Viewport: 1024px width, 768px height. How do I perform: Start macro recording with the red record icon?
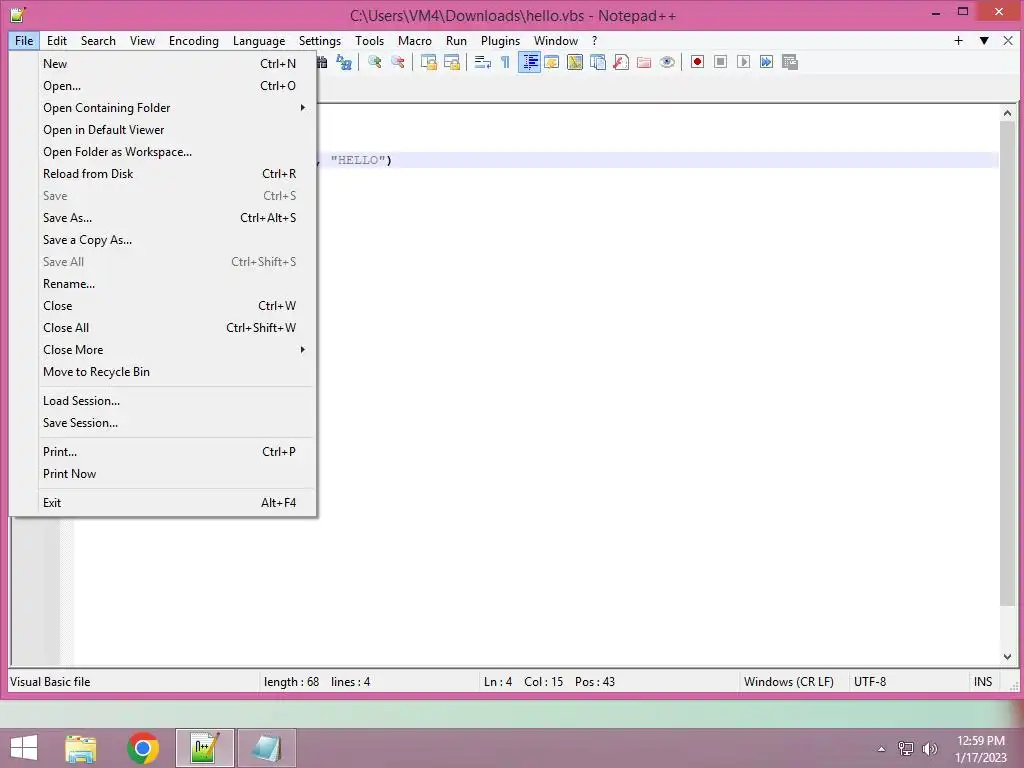(697, 62)
